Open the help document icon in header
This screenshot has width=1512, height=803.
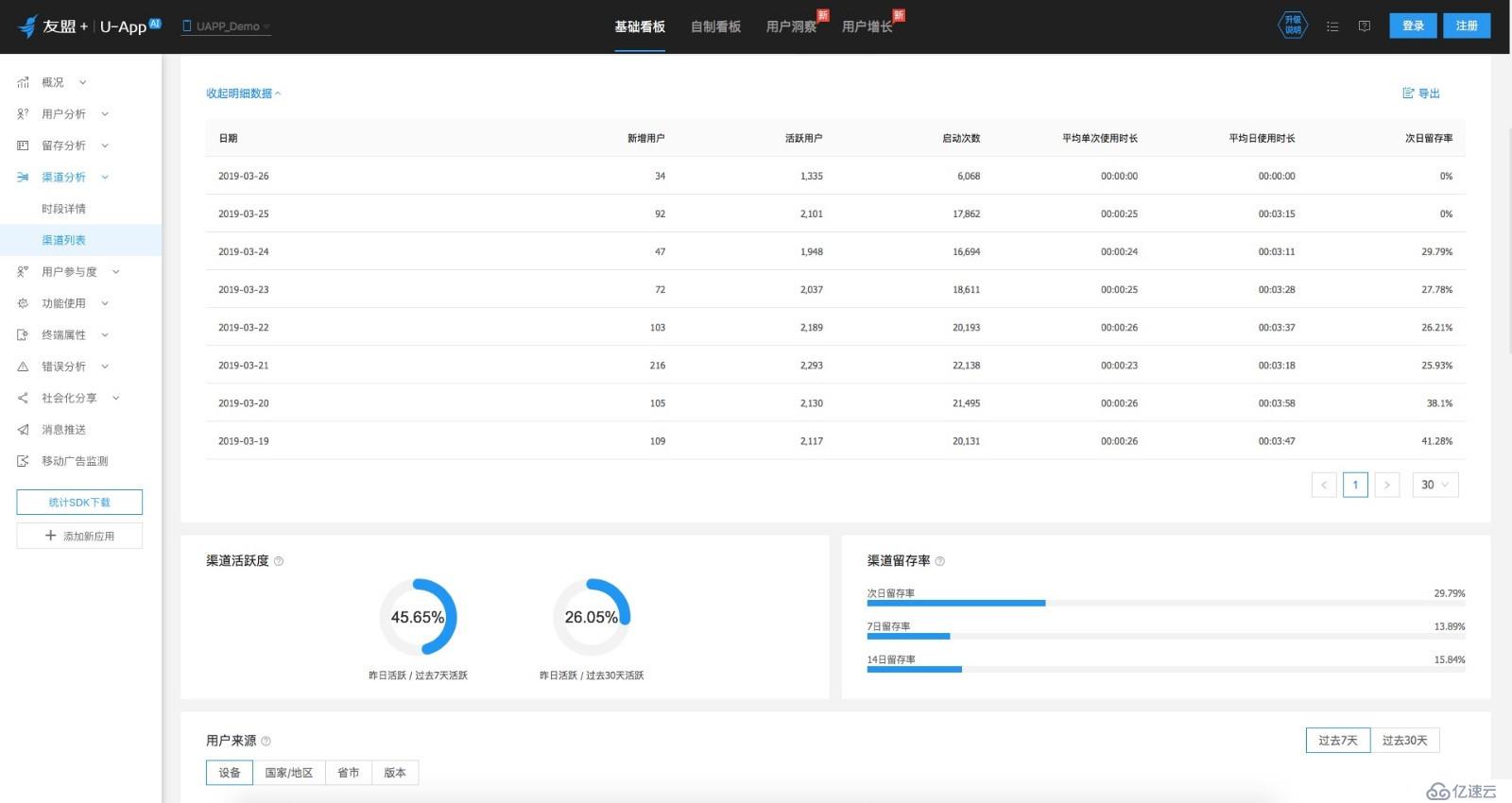click(x=1365, y=26)
